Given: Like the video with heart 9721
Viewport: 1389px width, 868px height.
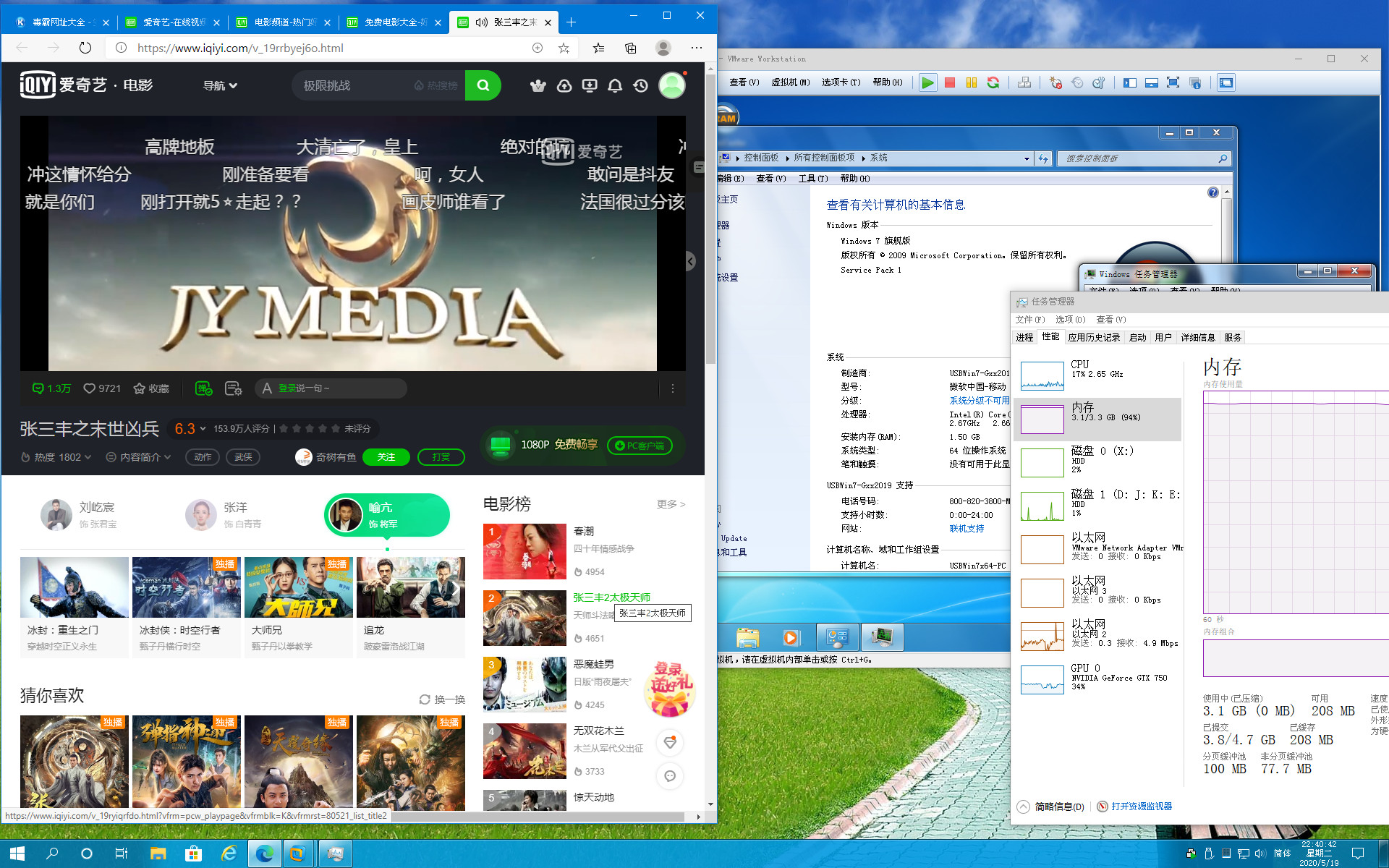Looking at the screenshot, I should click(x=102, y=388).
